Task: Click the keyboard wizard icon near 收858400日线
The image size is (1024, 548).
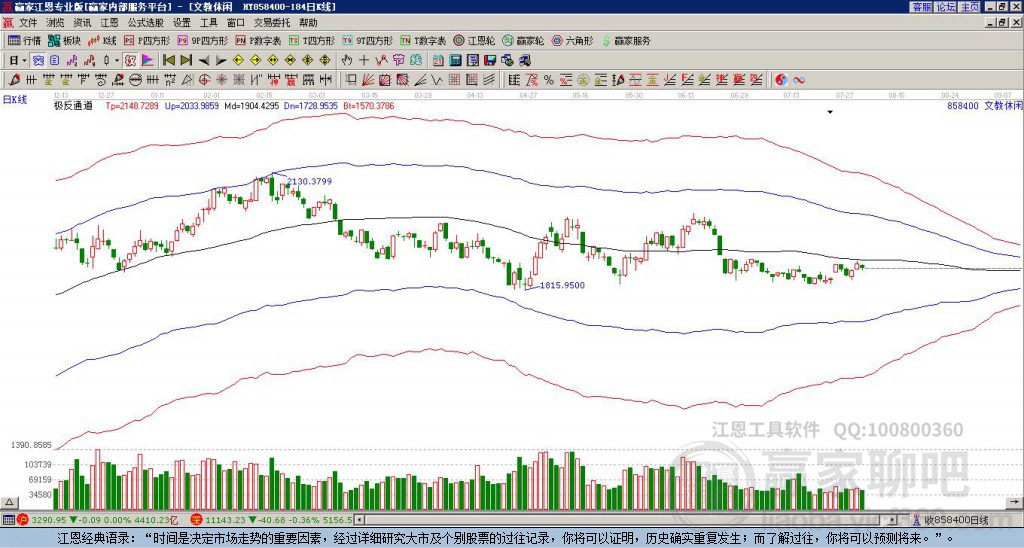Action: coord(917,520)
